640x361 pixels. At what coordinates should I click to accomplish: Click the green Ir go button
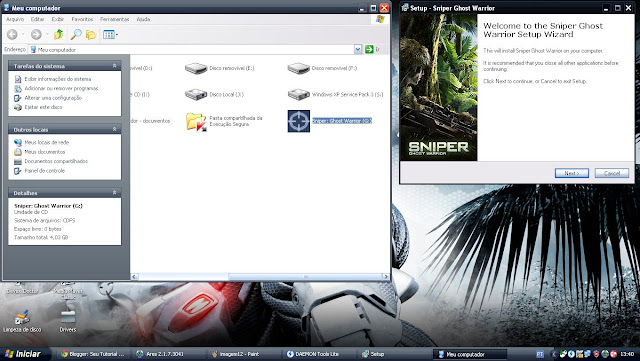point(369,49)
